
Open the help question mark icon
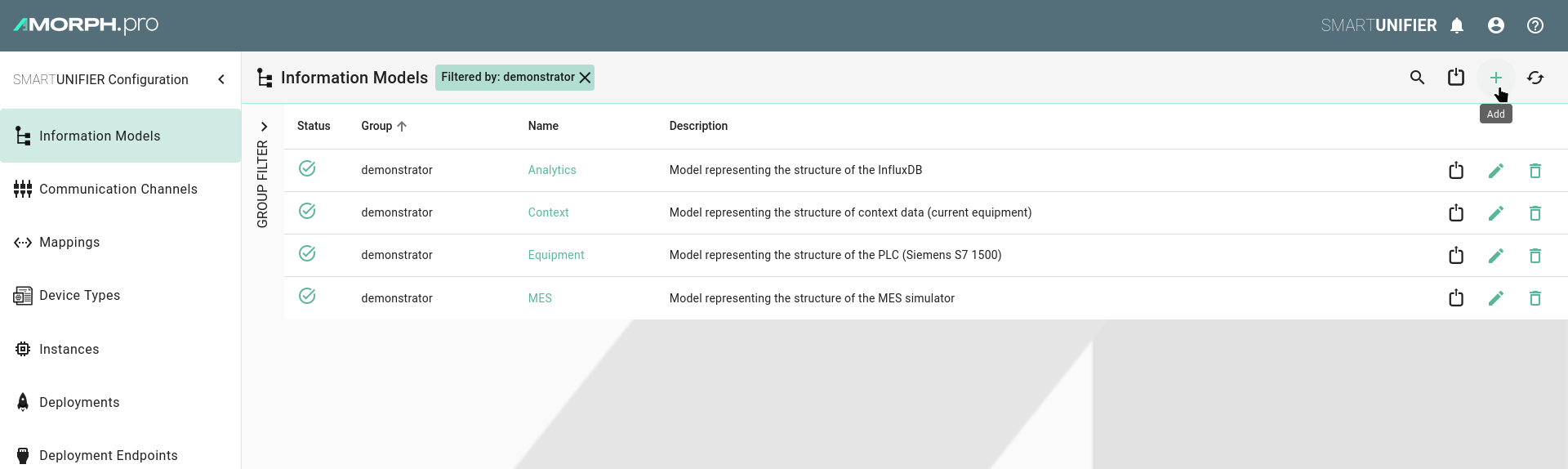[x=1535, y=25]
